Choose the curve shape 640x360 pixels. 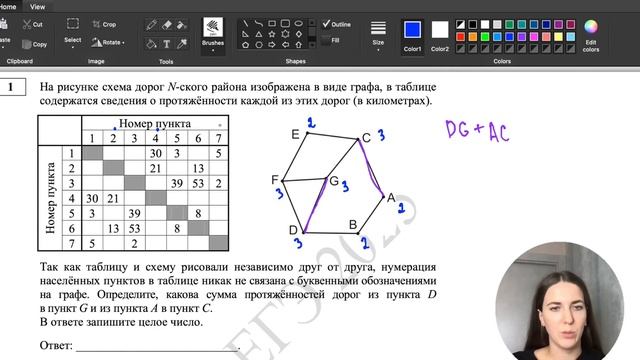tap(259, 24)
